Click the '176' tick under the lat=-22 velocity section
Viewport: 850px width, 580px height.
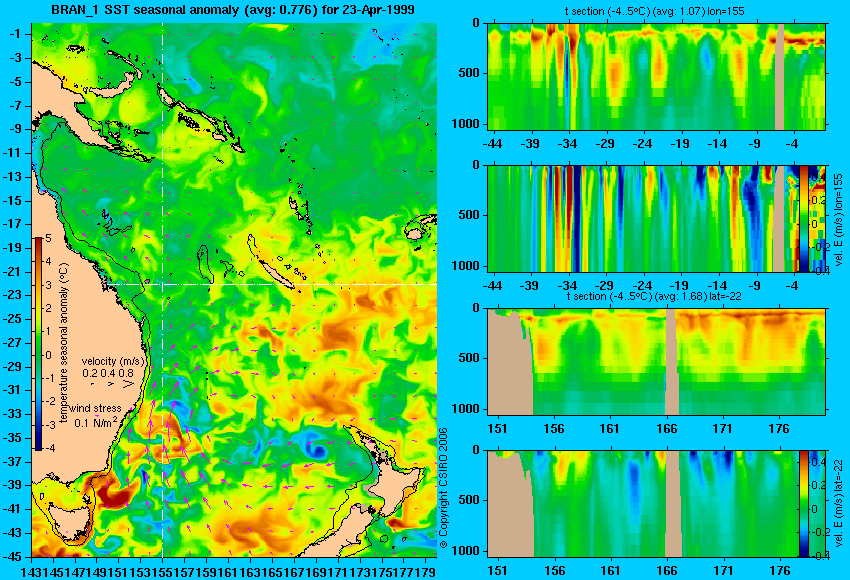click(780, 571)
